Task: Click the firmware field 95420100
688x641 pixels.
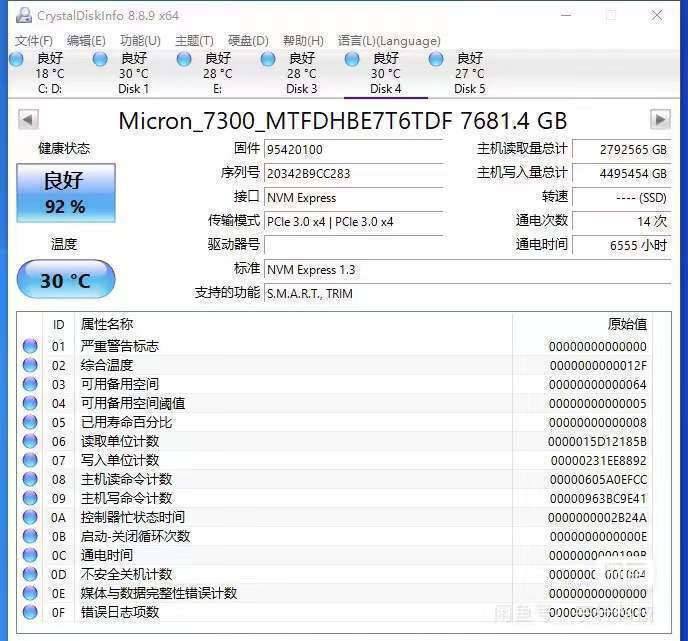Action: tap(353, 150)
